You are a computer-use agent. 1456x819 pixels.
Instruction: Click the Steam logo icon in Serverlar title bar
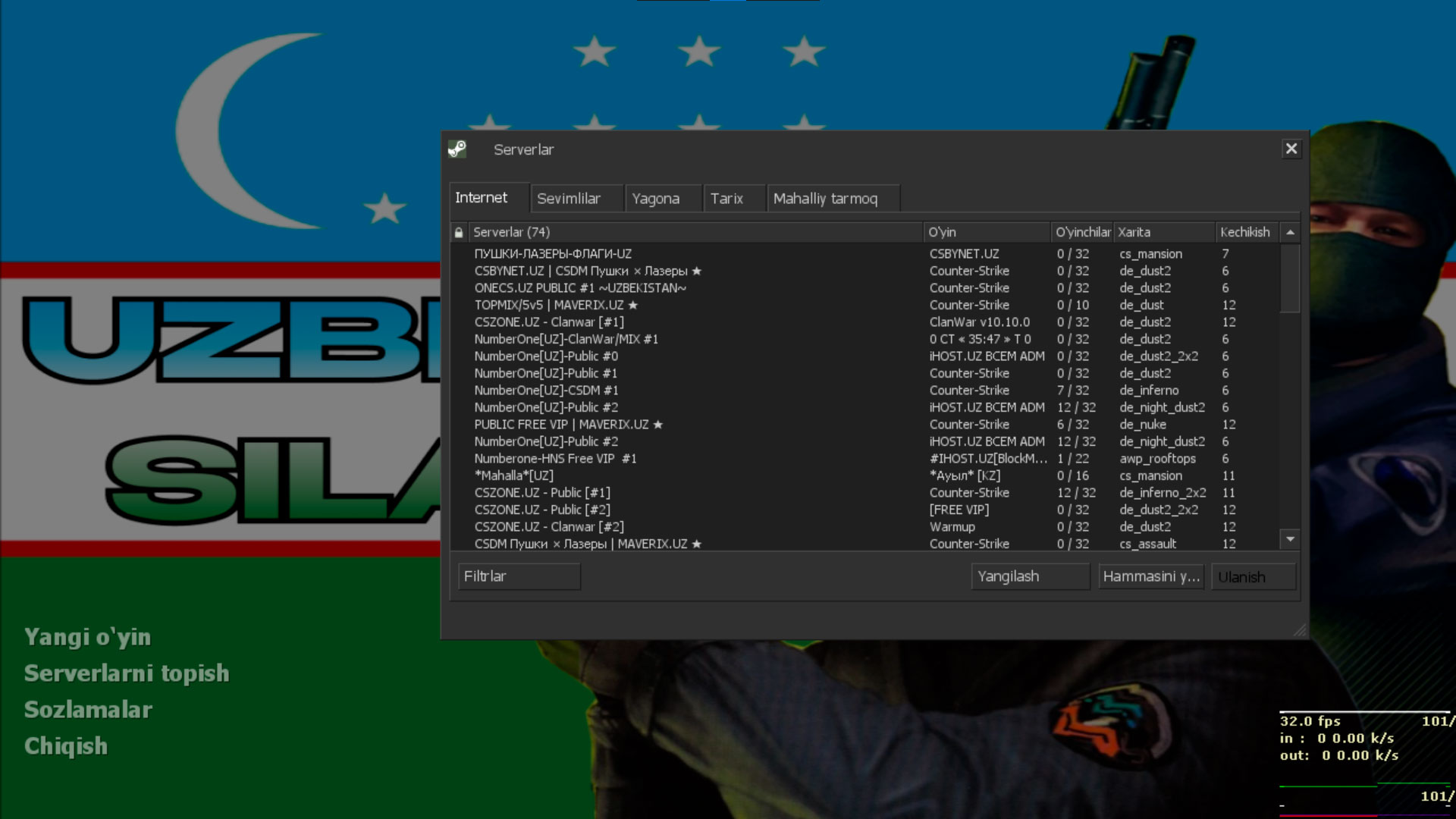pyautogui.click(x=457, y=149)
